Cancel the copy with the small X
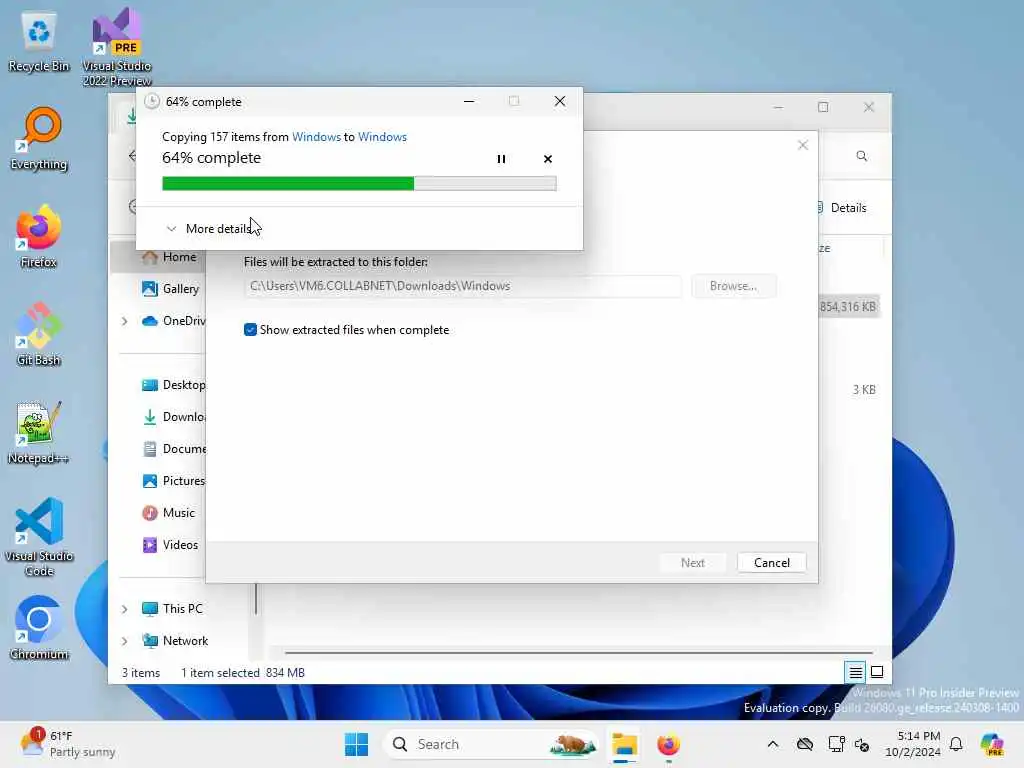Screen dimensions: 1024x768 (547, 159)
